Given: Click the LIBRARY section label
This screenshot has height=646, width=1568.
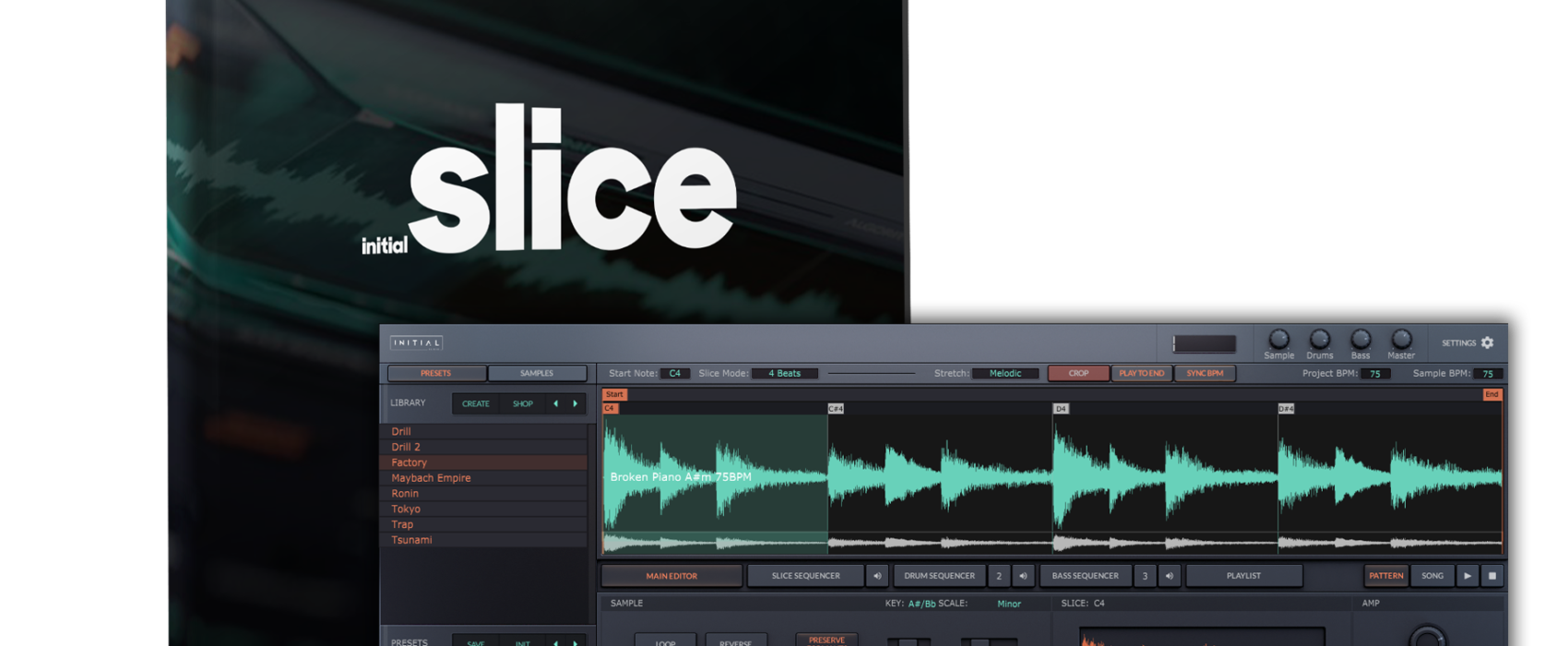Looking at the screenshot, I should click(408, 403).
